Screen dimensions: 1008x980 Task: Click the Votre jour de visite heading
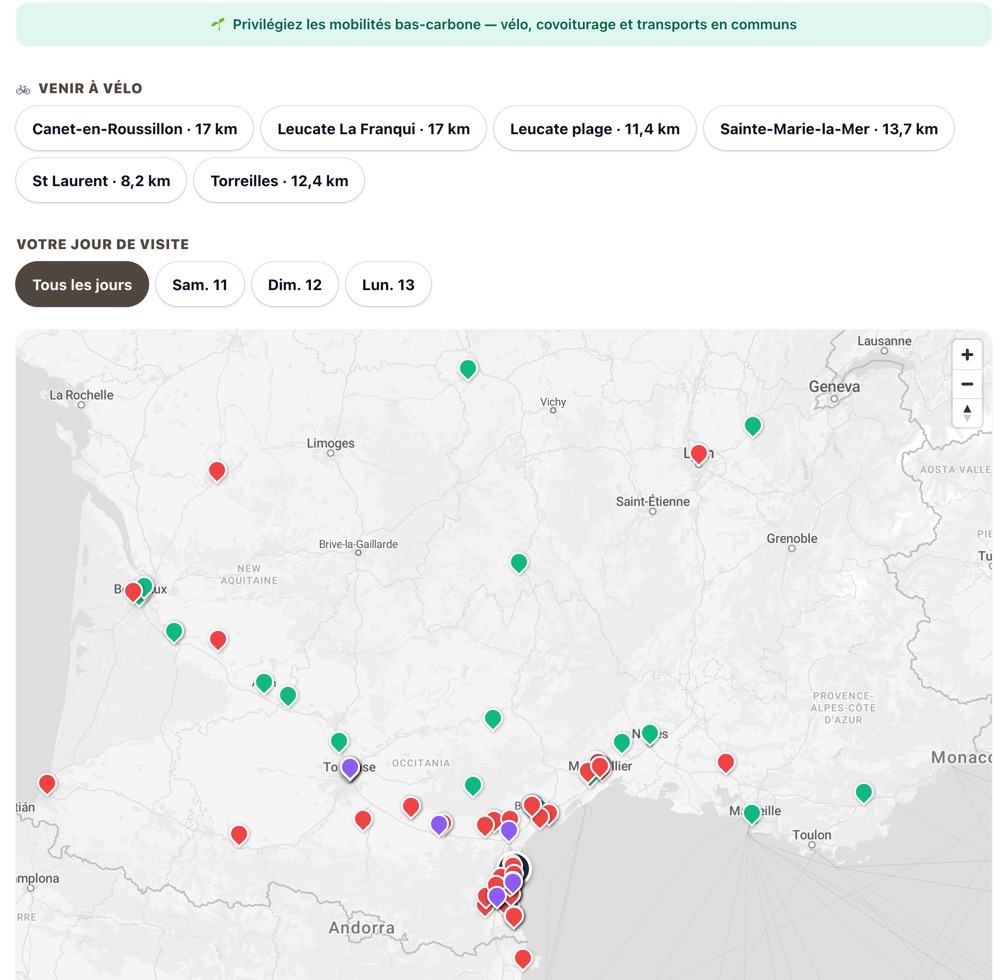pos(103,244)
